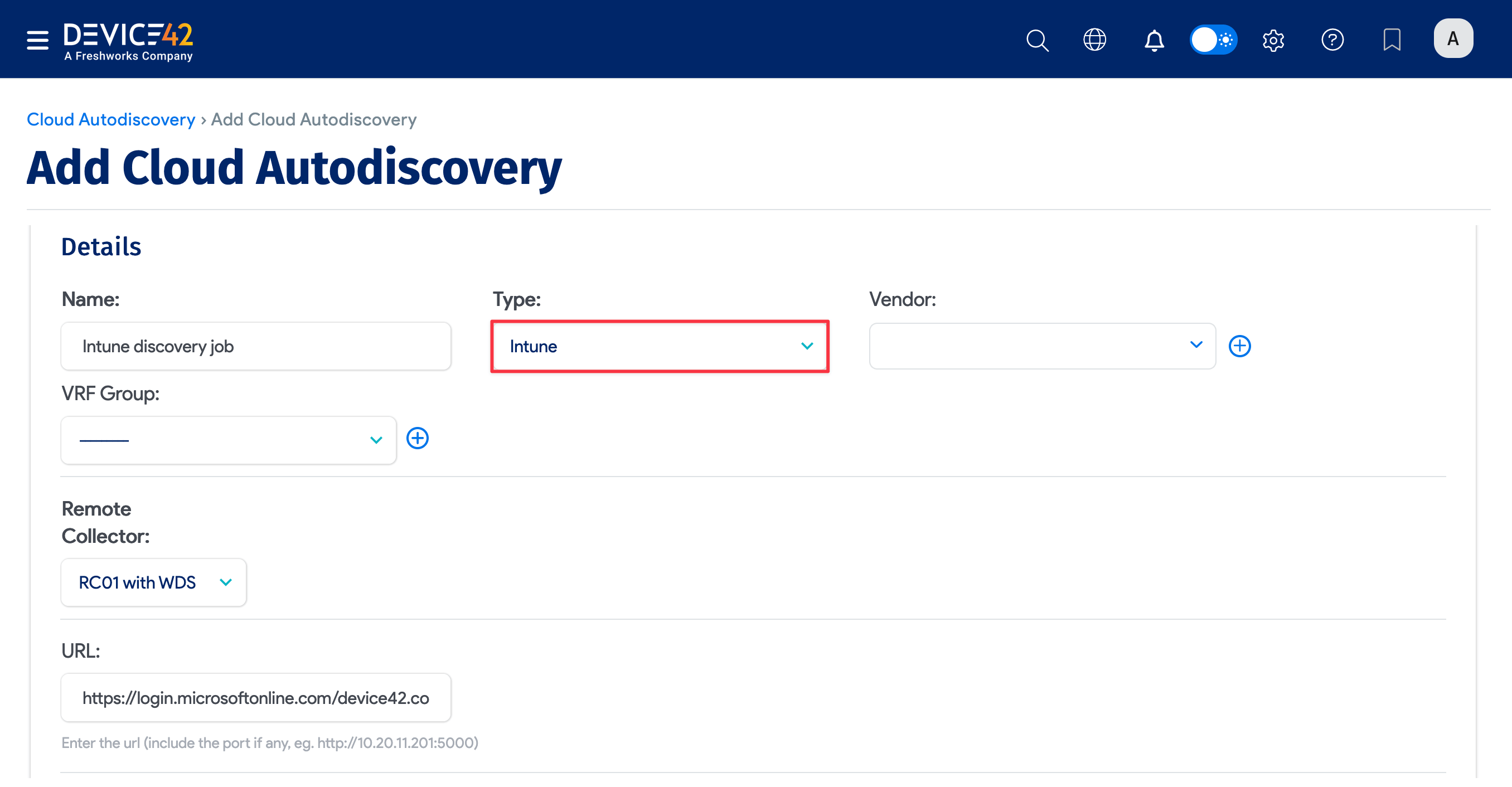
Task: Add a new VRF Group with the plus icon
Action: coord(418,438)
